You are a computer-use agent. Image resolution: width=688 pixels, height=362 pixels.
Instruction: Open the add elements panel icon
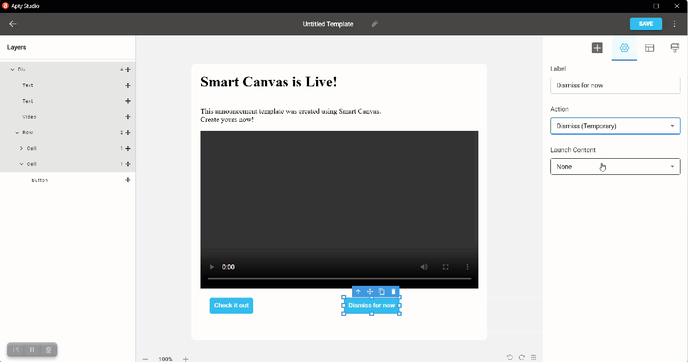[597, 48]
